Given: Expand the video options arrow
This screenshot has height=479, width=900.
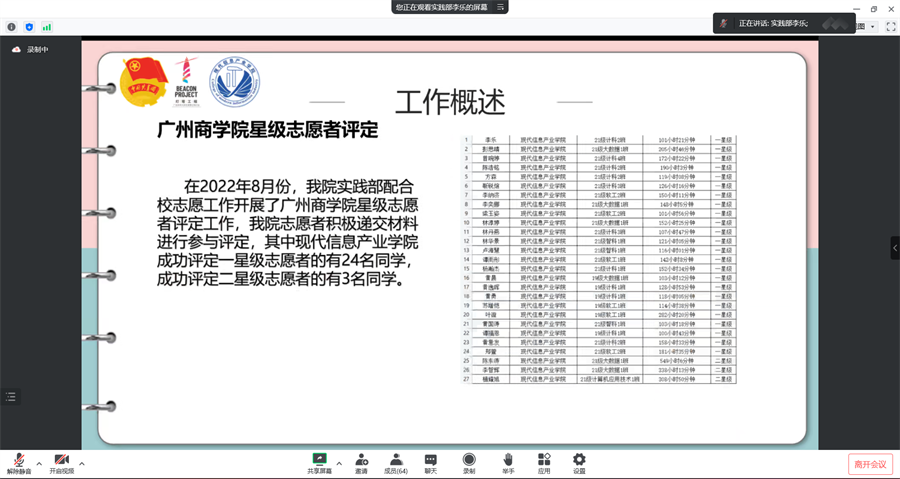Looking at the screenshot, I should coord(82,464).
